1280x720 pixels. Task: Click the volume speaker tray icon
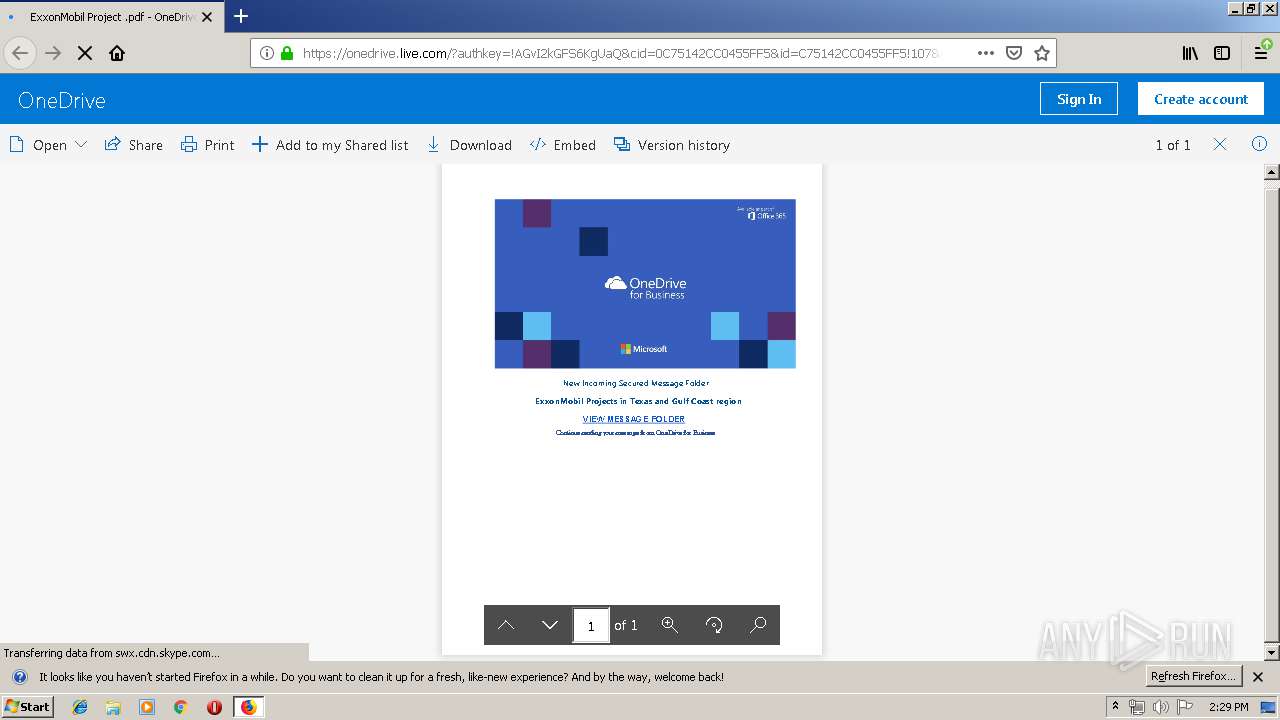pos(1160,707)
